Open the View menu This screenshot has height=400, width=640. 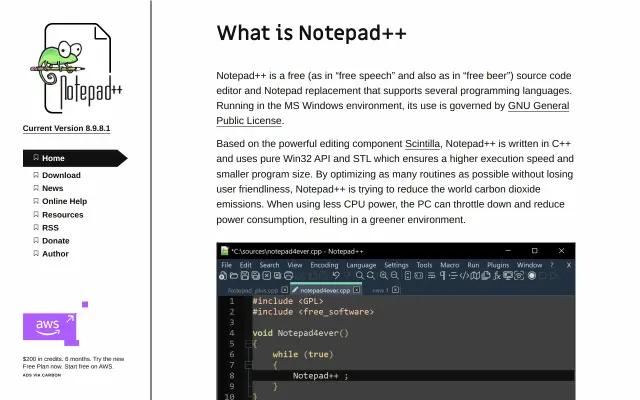(295, 265)
